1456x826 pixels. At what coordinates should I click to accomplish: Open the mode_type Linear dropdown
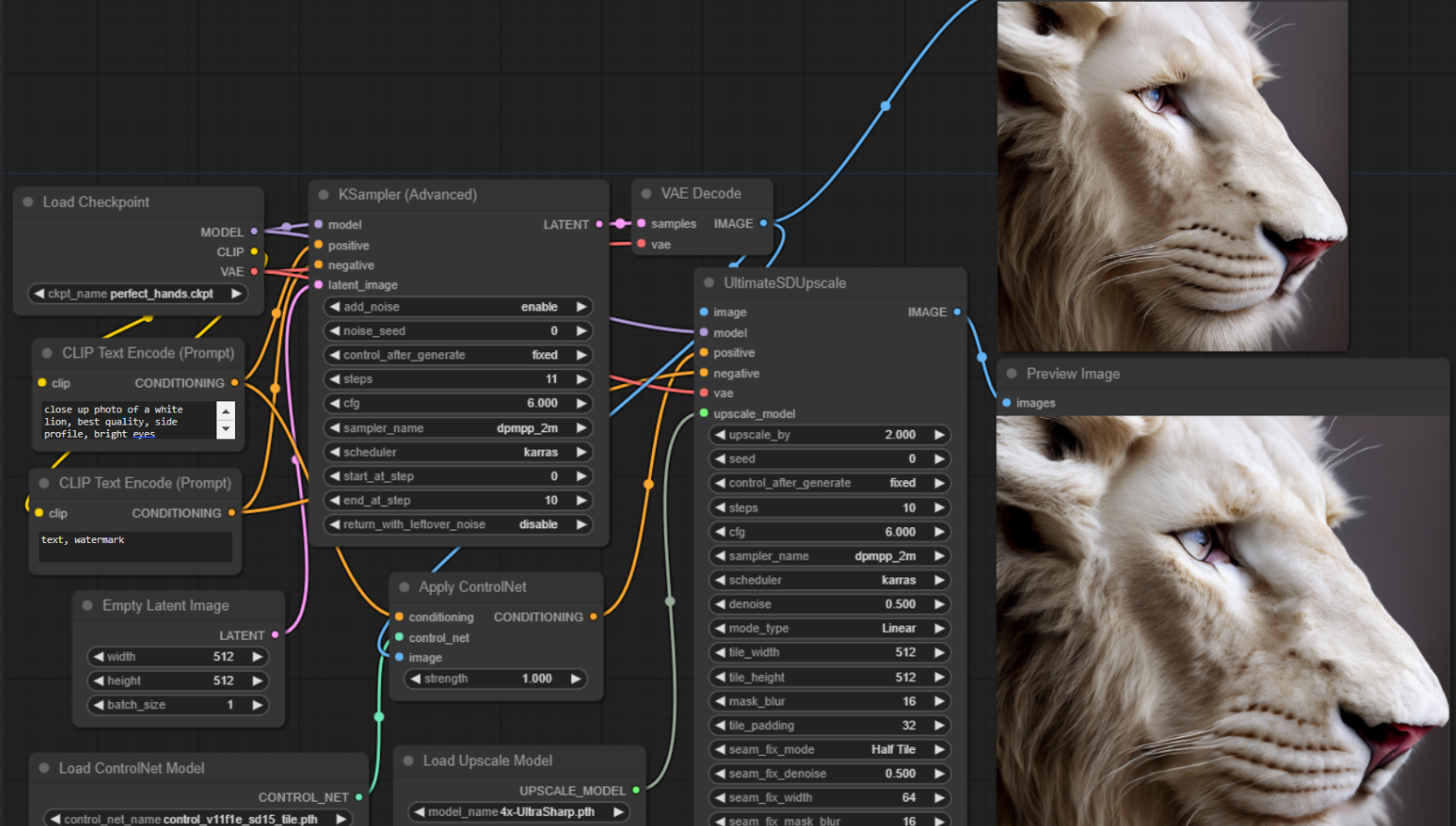[x=829, y=628]
